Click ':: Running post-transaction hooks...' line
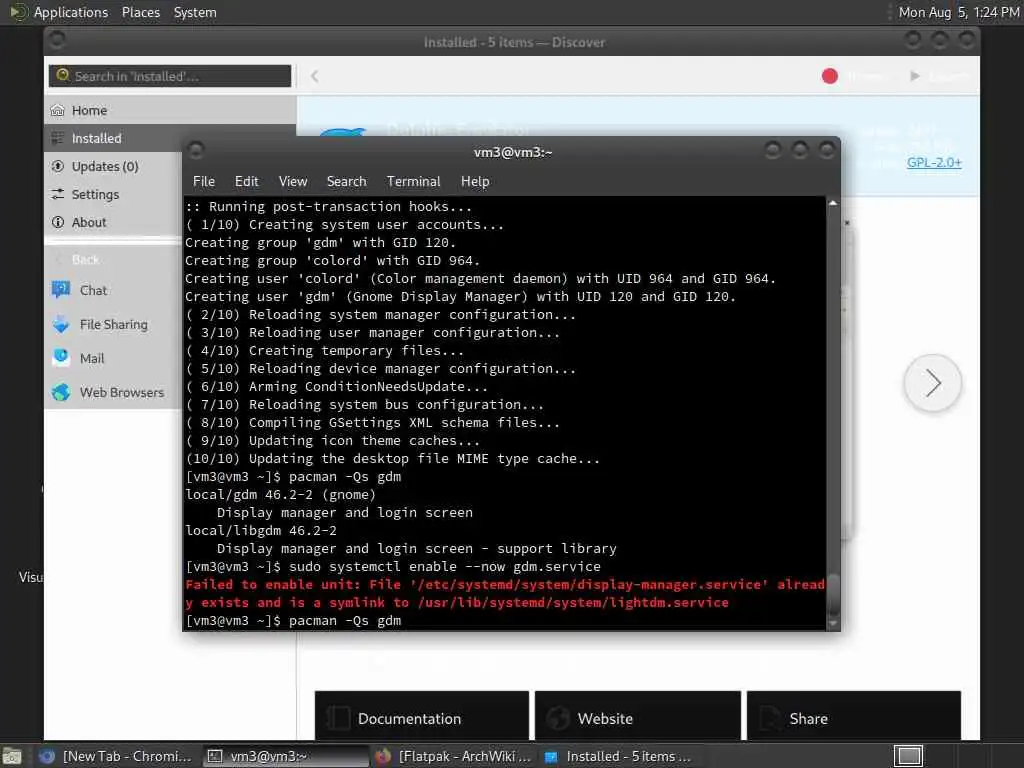The height and width of the screenshot is (768, 1024). [328, 206]
